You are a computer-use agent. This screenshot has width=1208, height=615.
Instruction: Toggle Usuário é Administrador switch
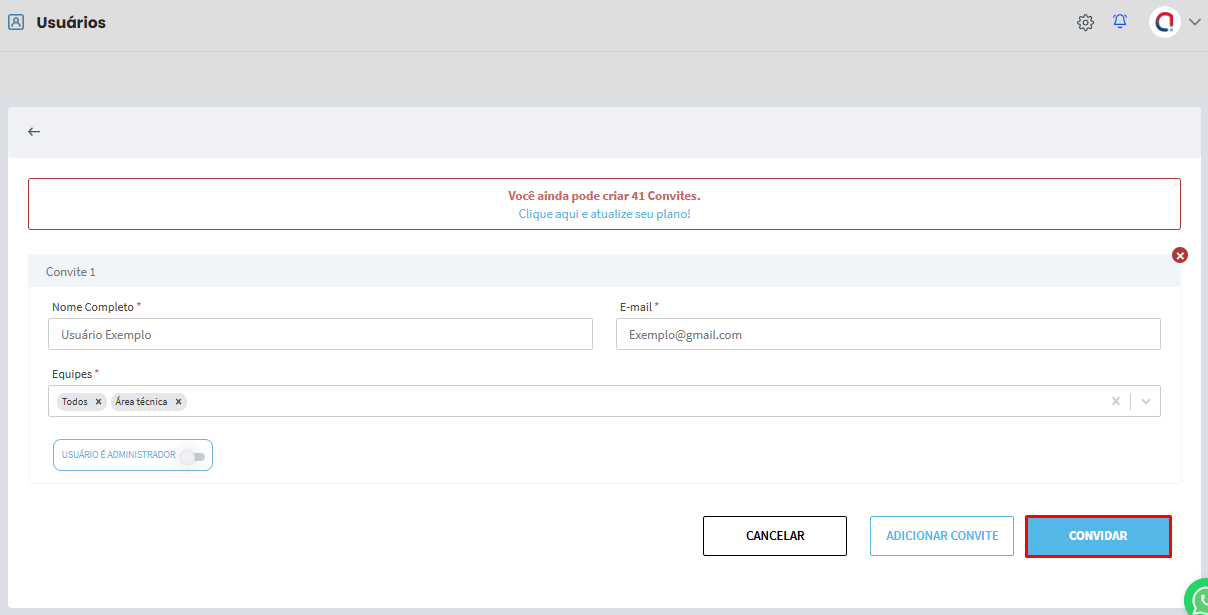click(192, 456)
